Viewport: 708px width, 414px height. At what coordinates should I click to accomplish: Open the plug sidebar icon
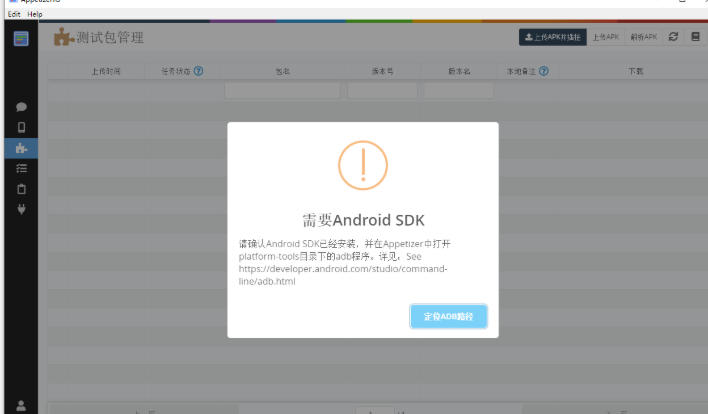pos(21,209)
